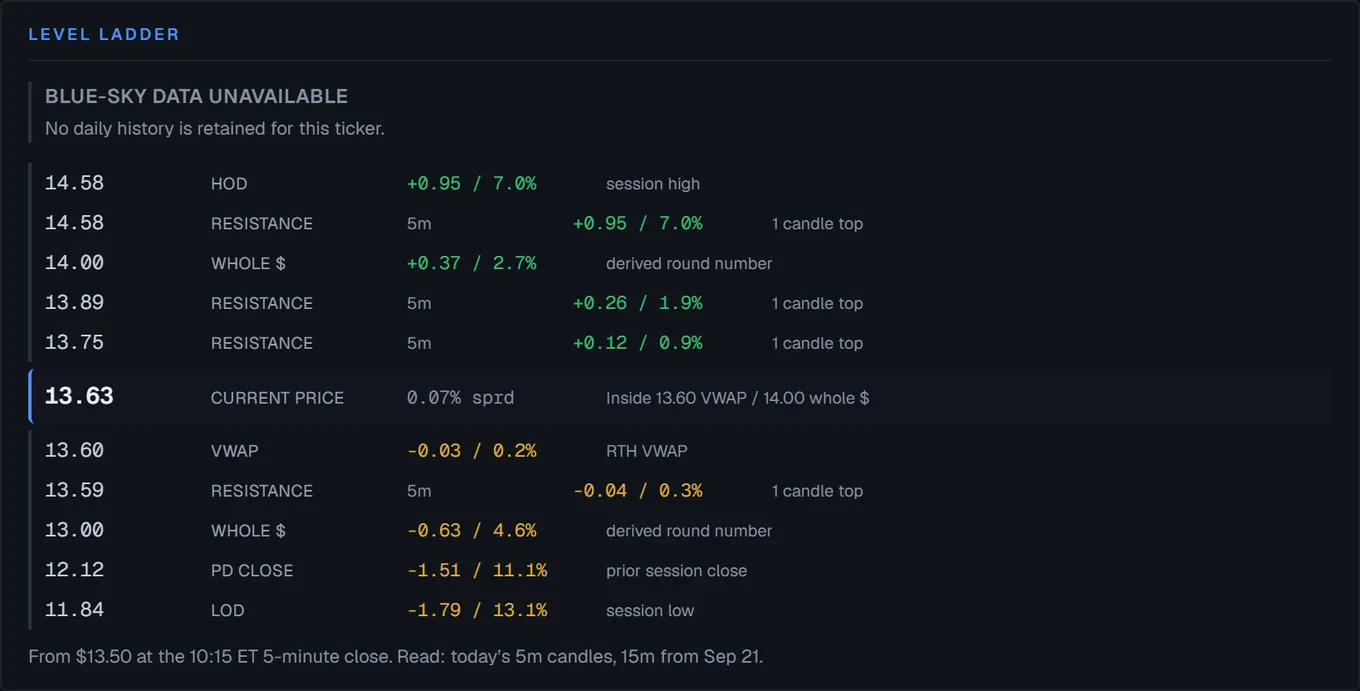The height and width of the screenshot is (691, 1360).
Task: Click 'derived round number' in the 14.00 row
Action: [x=689, y=264]
